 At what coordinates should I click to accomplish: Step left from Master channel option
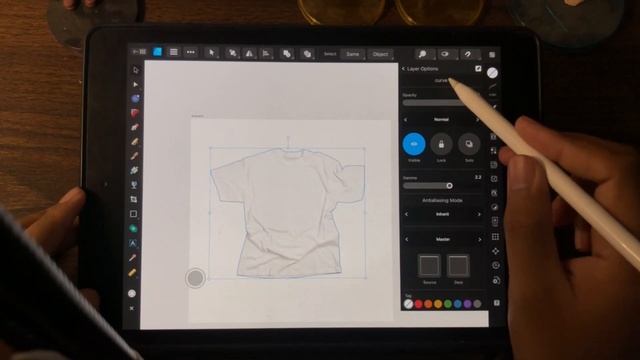407,240
